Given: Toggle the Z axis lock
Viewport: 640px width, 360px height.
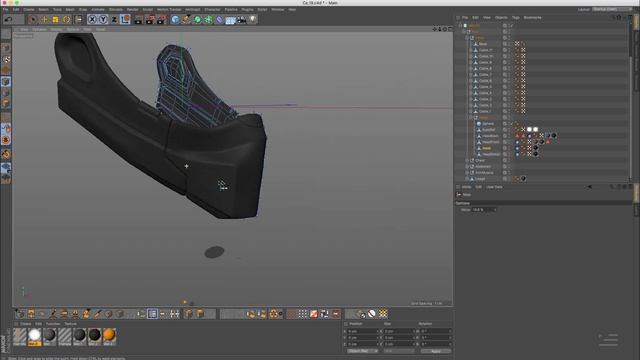Looking at the screenshot, I should (x=114, y=19).
